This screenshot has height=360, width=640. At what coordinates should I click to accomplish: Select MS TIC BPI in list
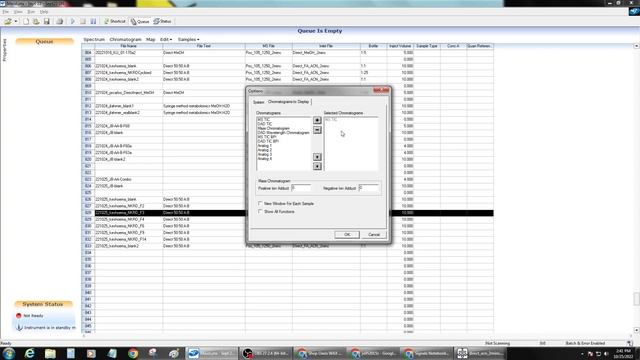pyautogui.click(x=267, y=137)
